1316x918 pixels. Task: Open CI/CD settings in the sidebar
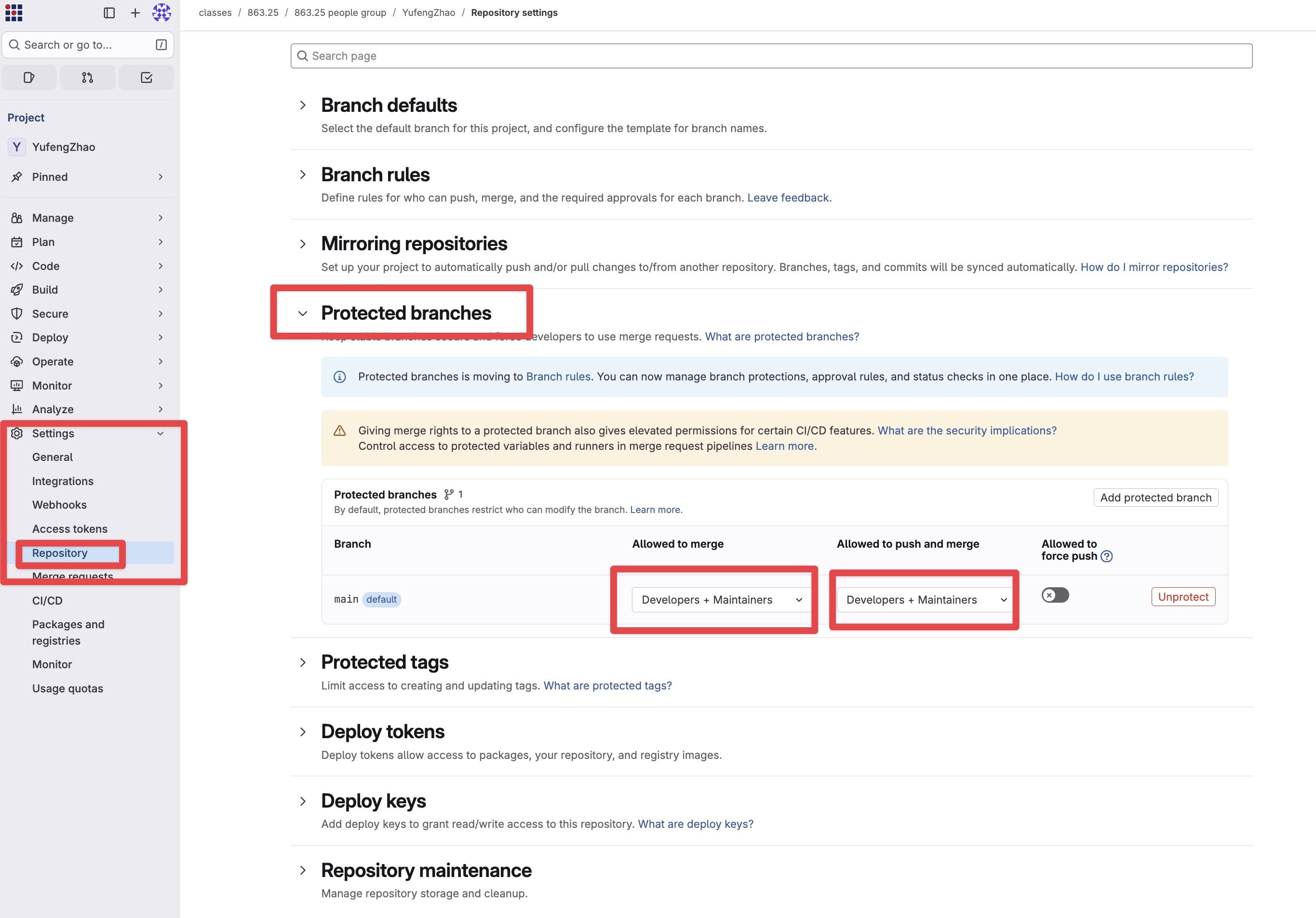point(47,600)
